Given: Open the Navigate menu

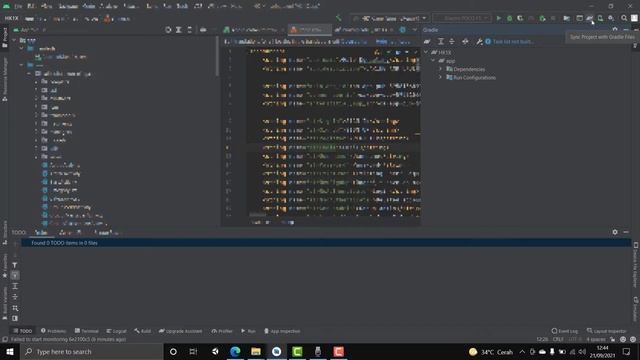Looking at the screenshot, I should [68, 6].
